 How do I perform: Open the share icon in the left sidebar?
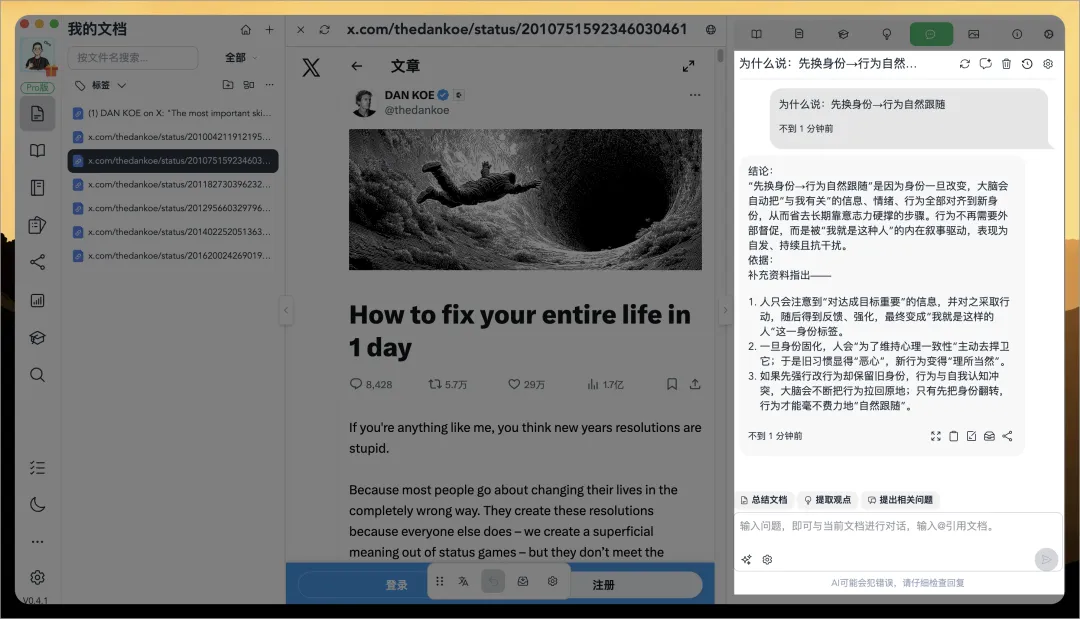click(37, 261)
